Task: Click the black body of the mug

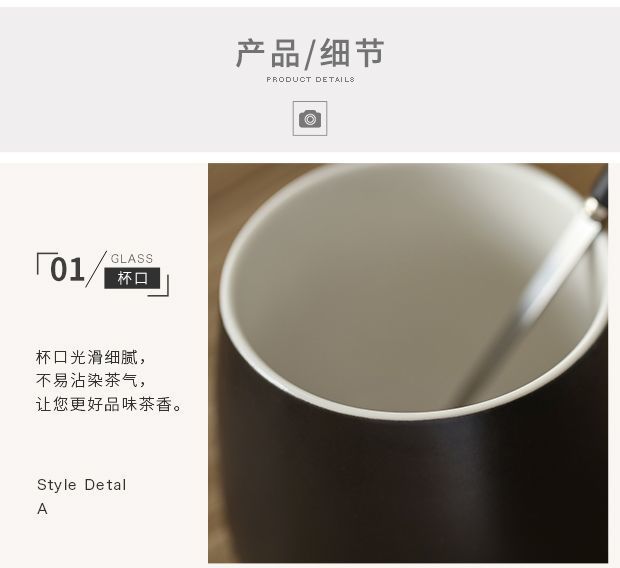Action: click(395, 494)
